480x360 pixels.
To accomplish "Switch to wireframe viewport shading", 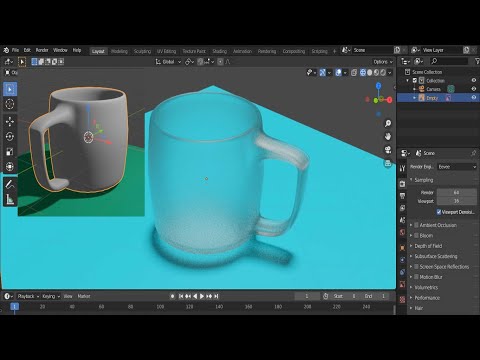I will click(363, 72).
